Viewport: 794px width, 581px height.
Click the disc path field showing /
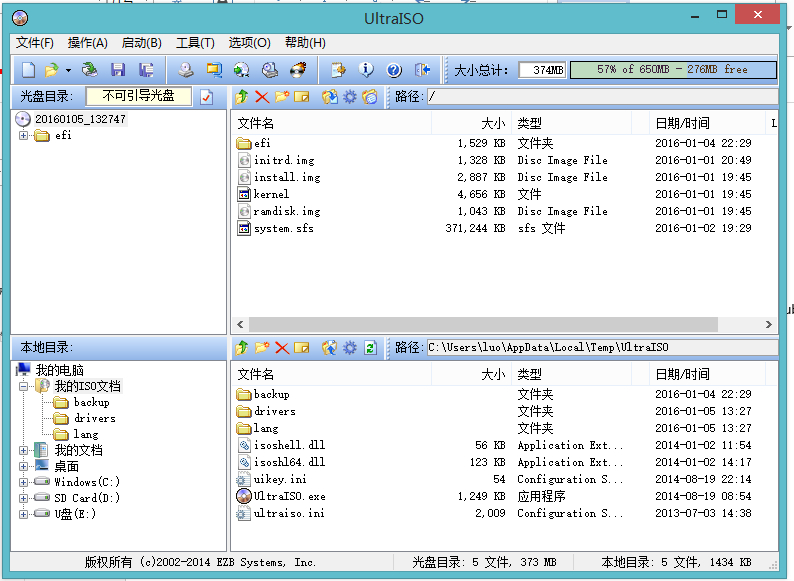(x=602, y=96)
